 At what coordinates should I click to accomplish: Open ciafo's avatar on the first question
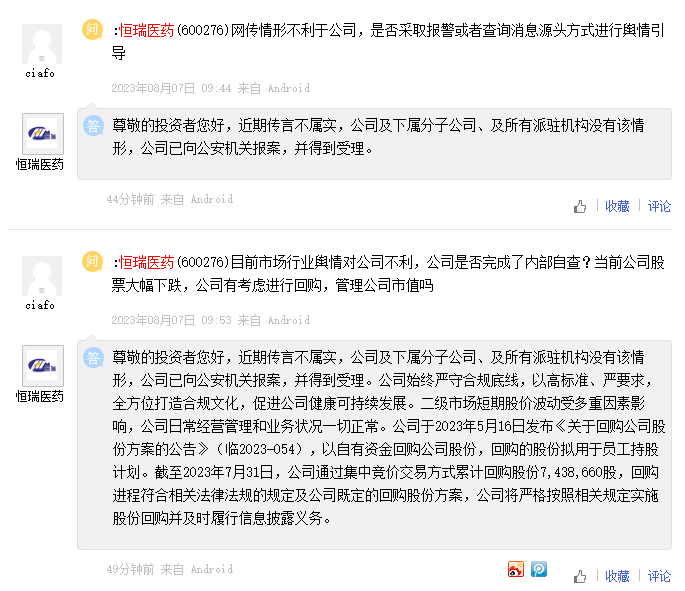42,44
